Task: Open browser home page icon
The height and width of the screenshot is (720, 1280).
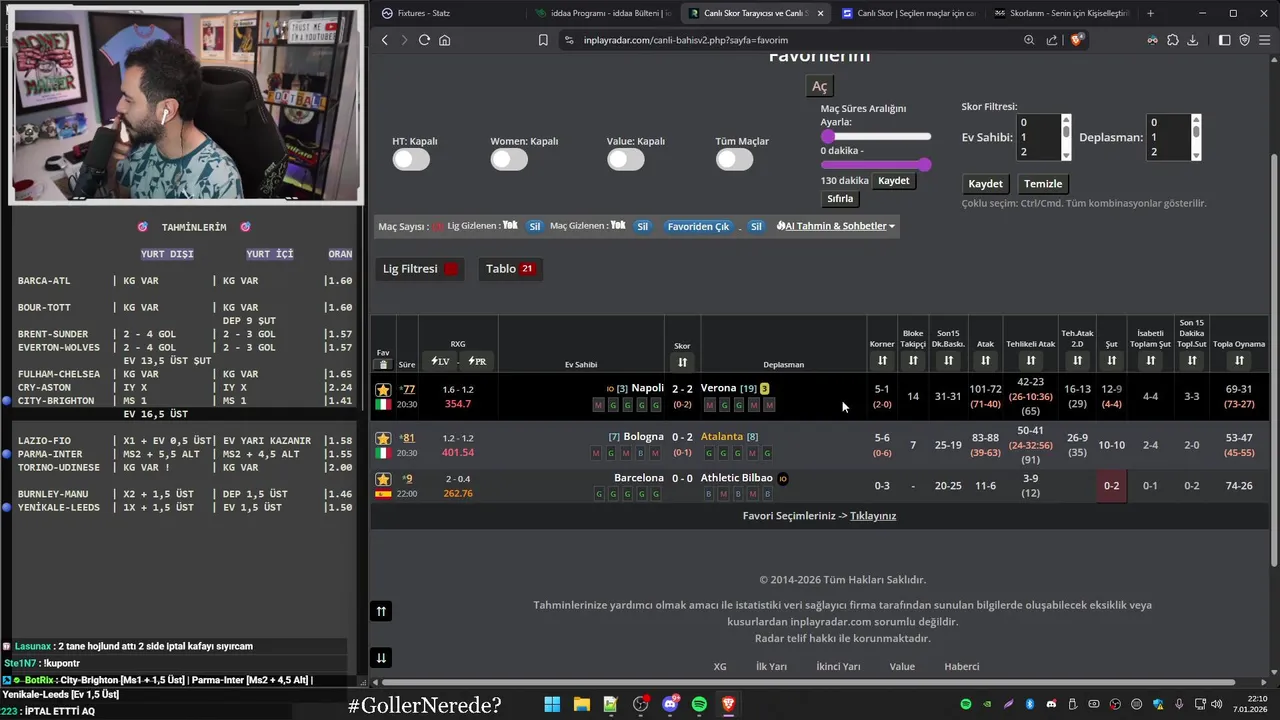Action: coord(444,40)
